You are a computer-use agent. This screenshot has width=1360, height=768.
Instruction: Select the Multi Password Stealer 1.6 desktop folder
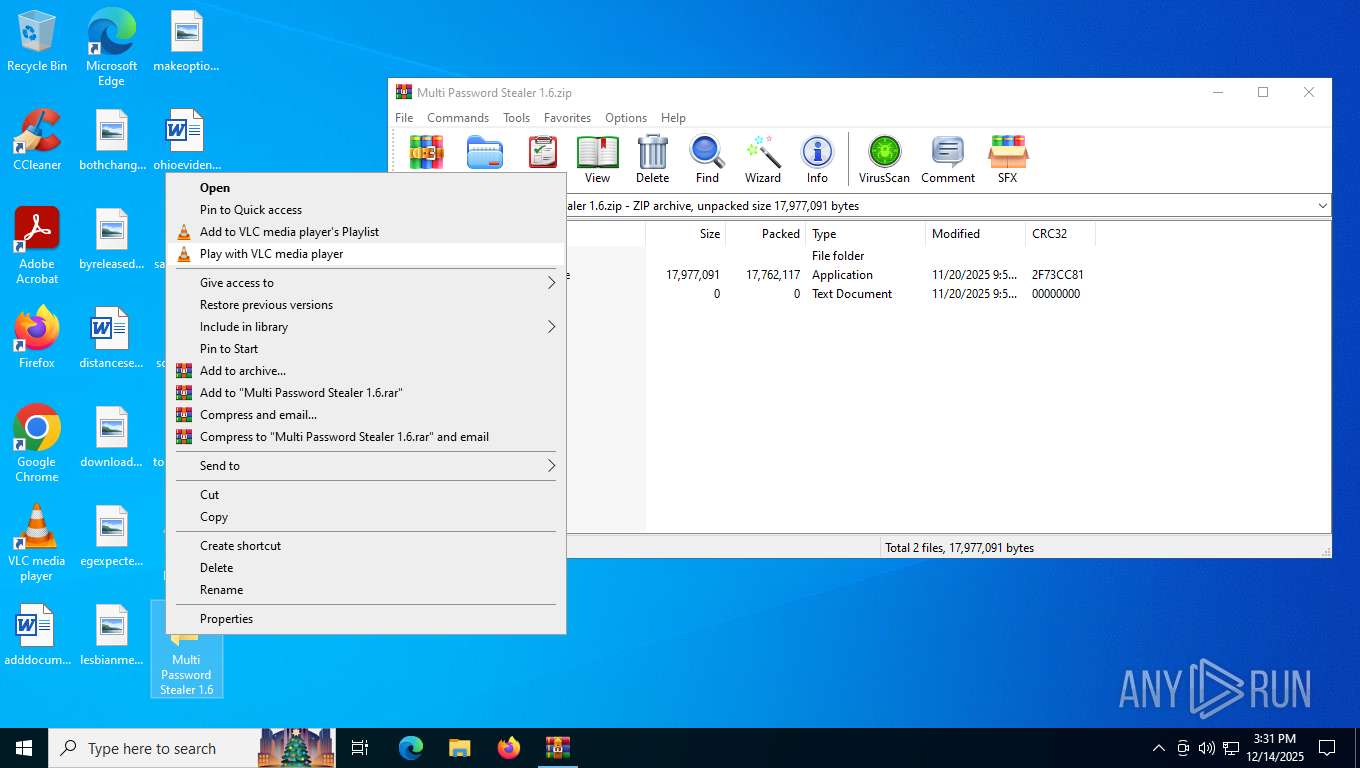(186, 650)
